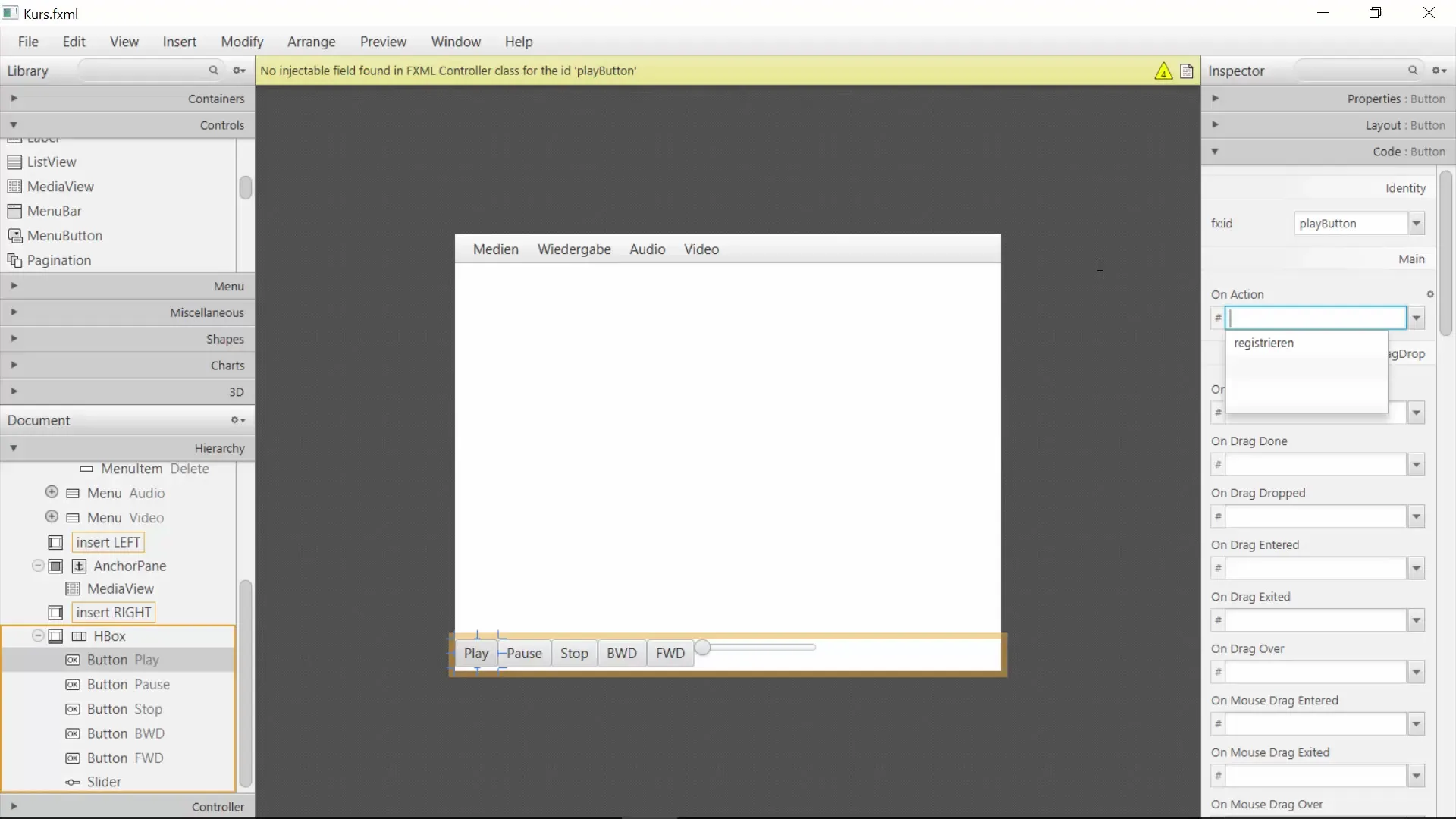Click the Stop button in the canvas

[x=574, y=654]
